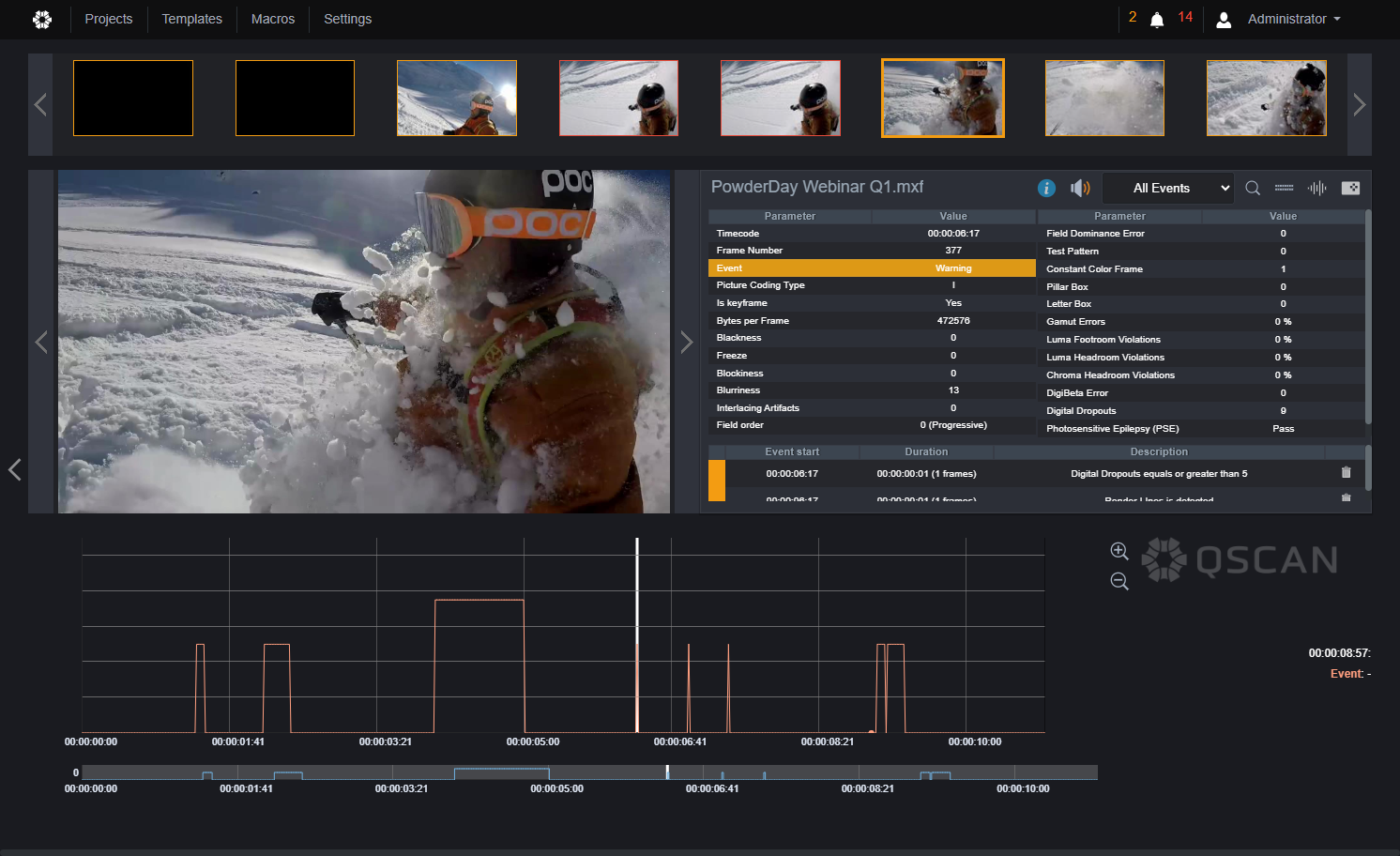
Task: Zoom out on the timeline graph
Action: pos(1119,581)
